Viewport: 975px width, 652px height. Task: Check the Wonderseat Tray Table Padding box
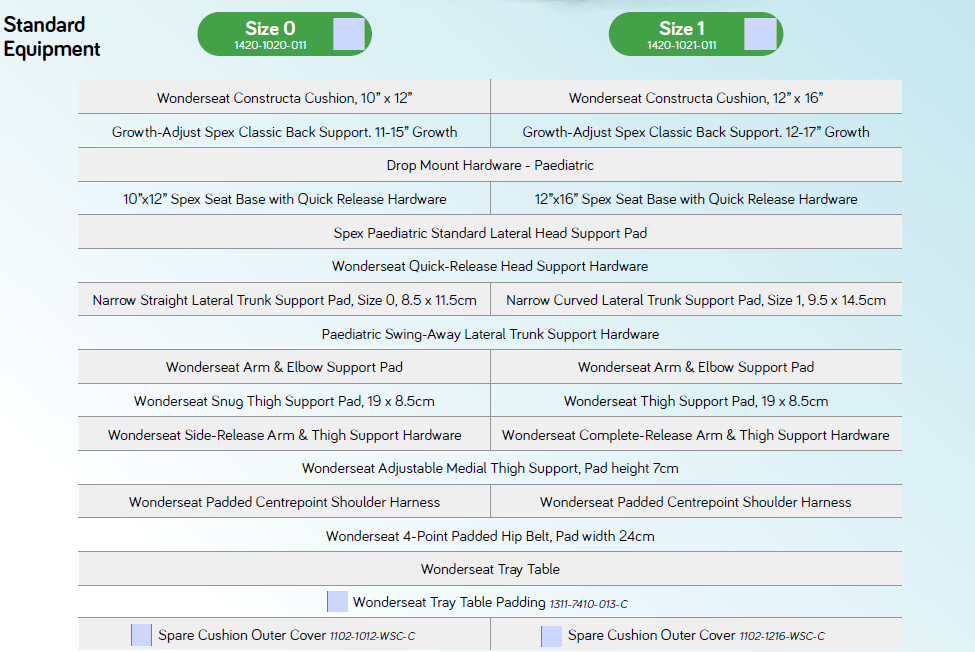point(338,602)
